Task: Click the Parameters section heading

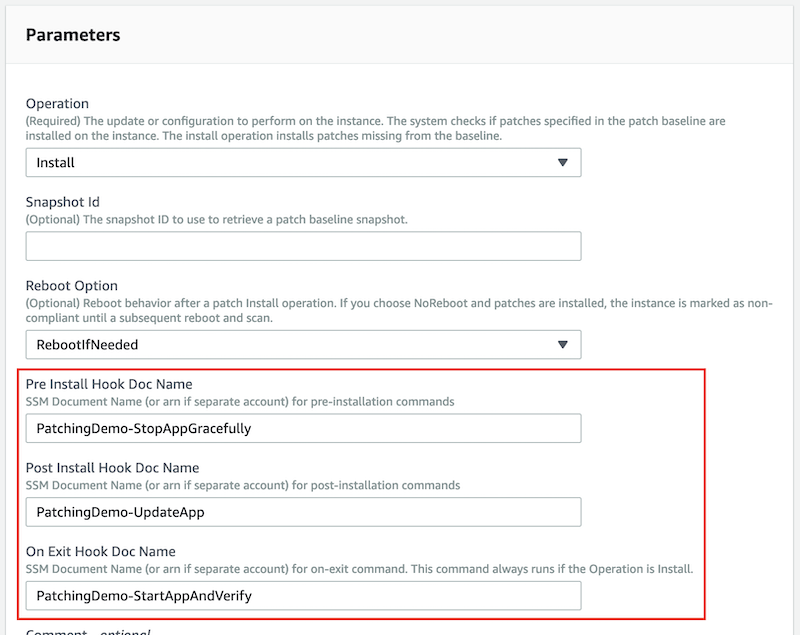Action: pyautogui.click(x=75, y=34)
